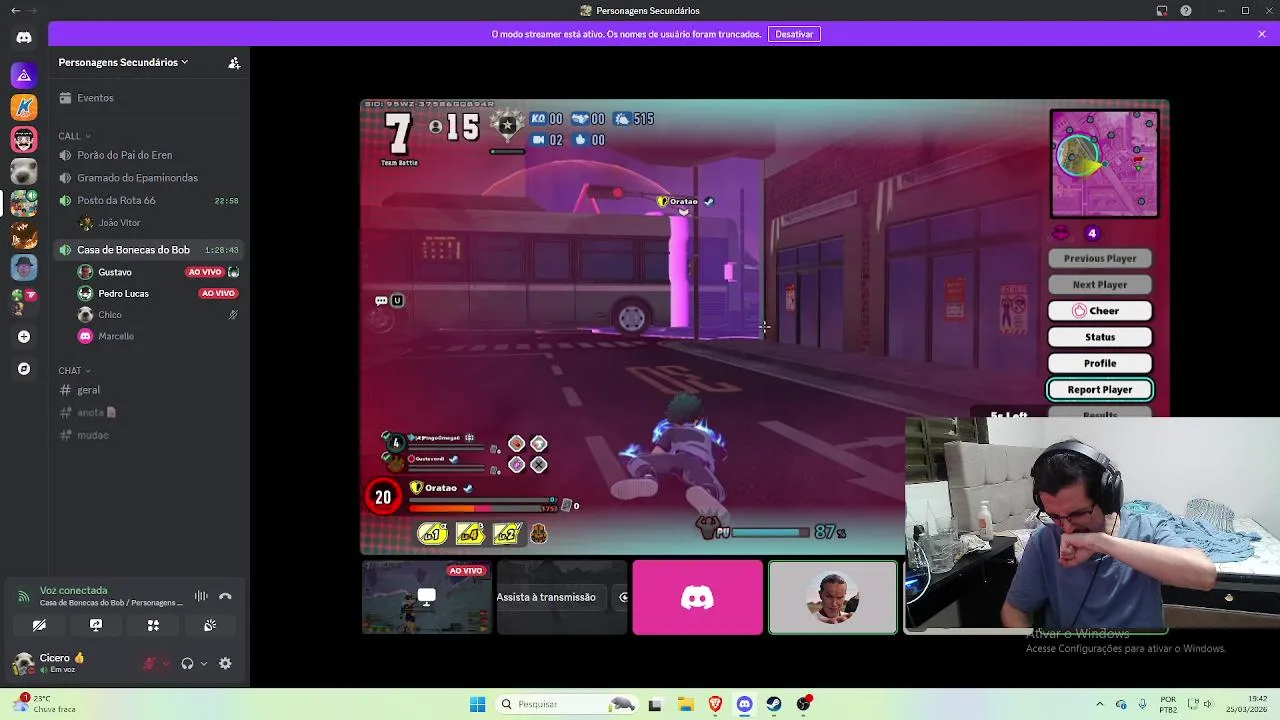Click Next Player in game stream

click(x=1100, y=285)
